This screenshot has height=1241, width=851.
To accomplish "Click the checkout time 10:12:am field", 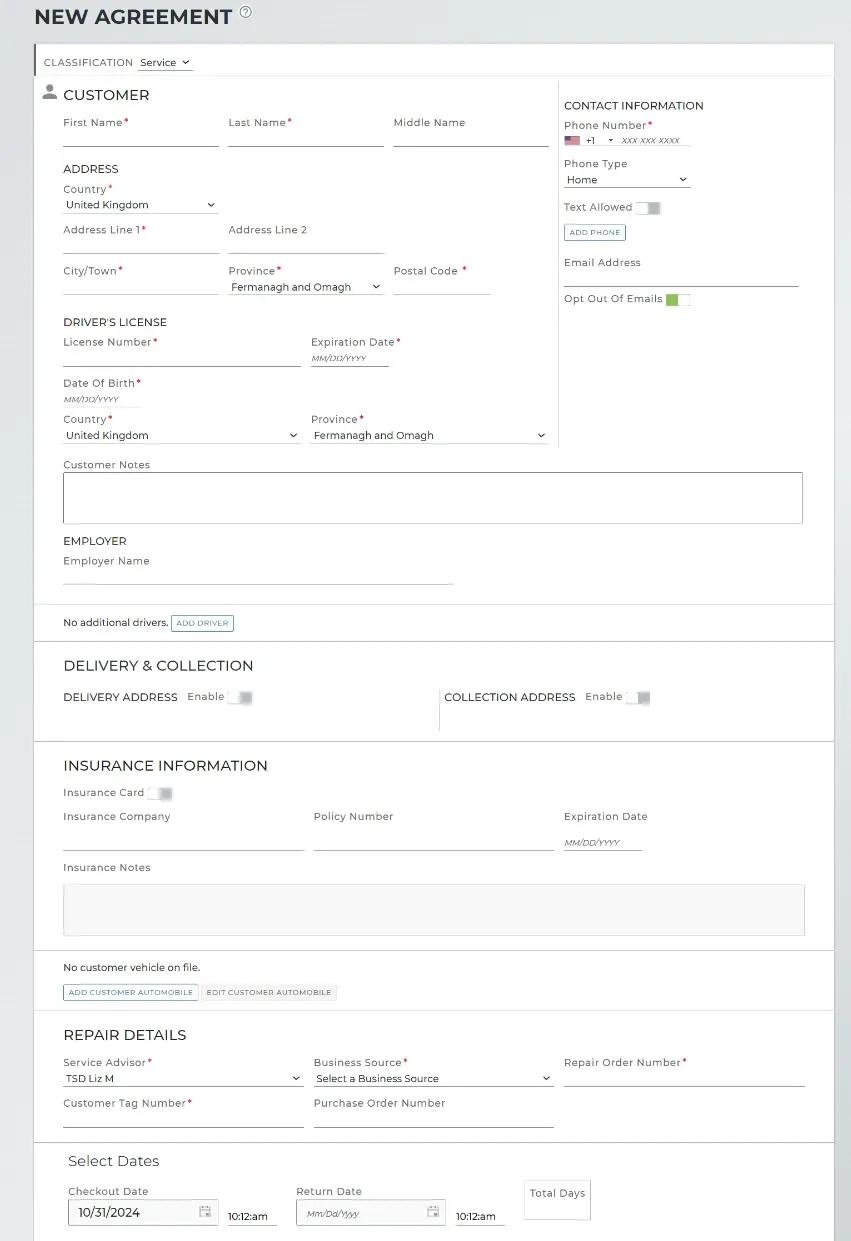I will point(252,1217).
